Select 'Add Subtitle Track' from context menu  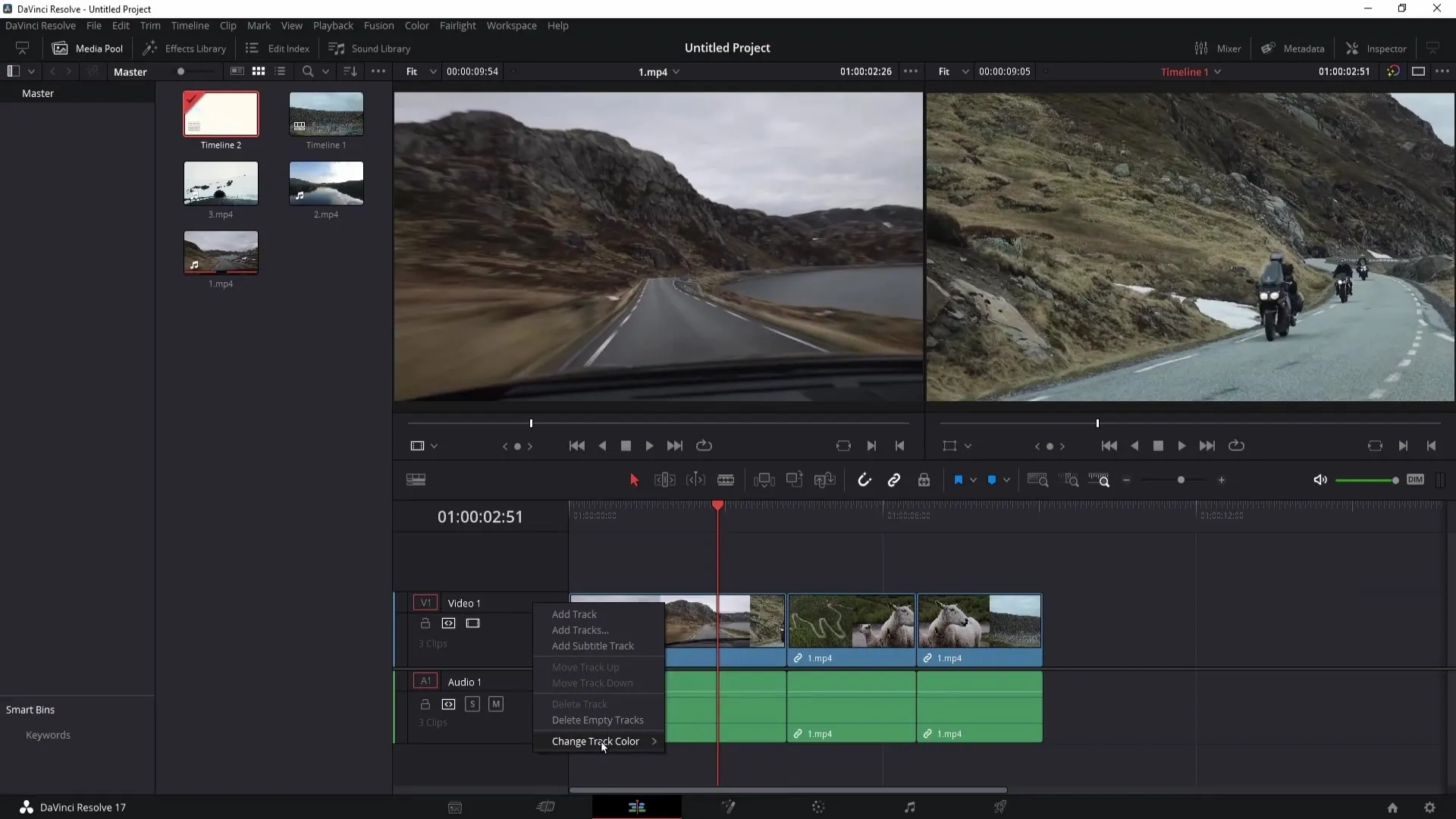click(x=592, y=645)
